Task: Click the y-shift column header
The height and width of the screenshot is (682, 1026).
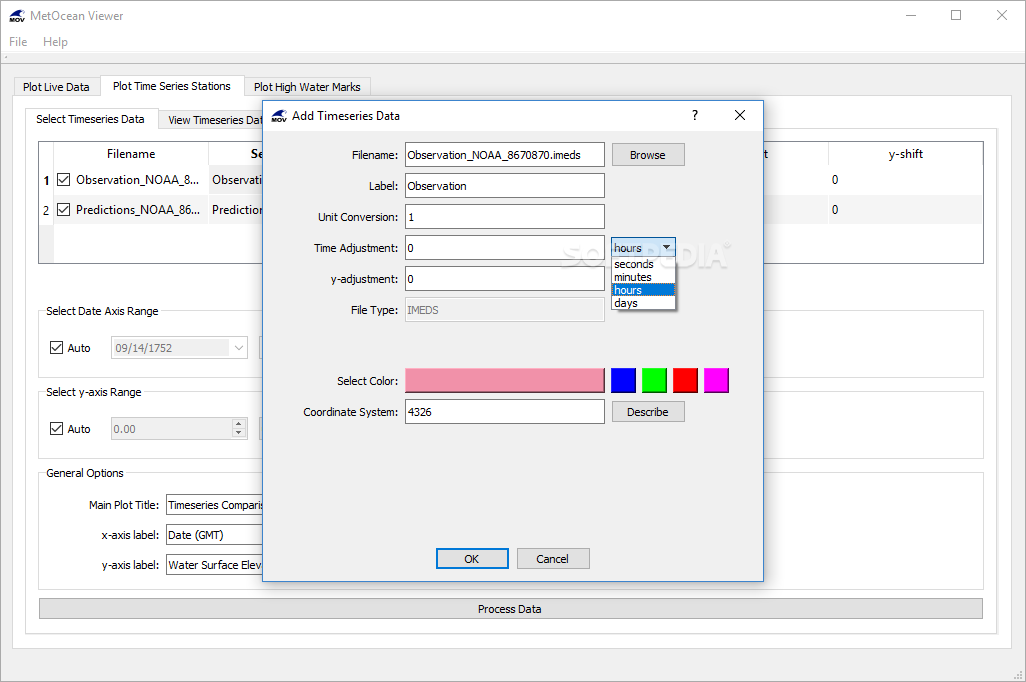Action: [x=906, y=154]
